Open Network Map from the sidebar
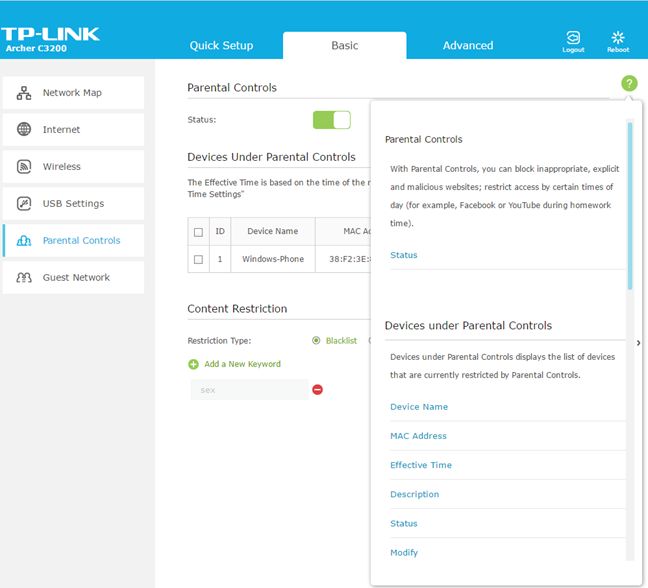The height and width of the screenshot is (588, 648). tap(74, 93)
